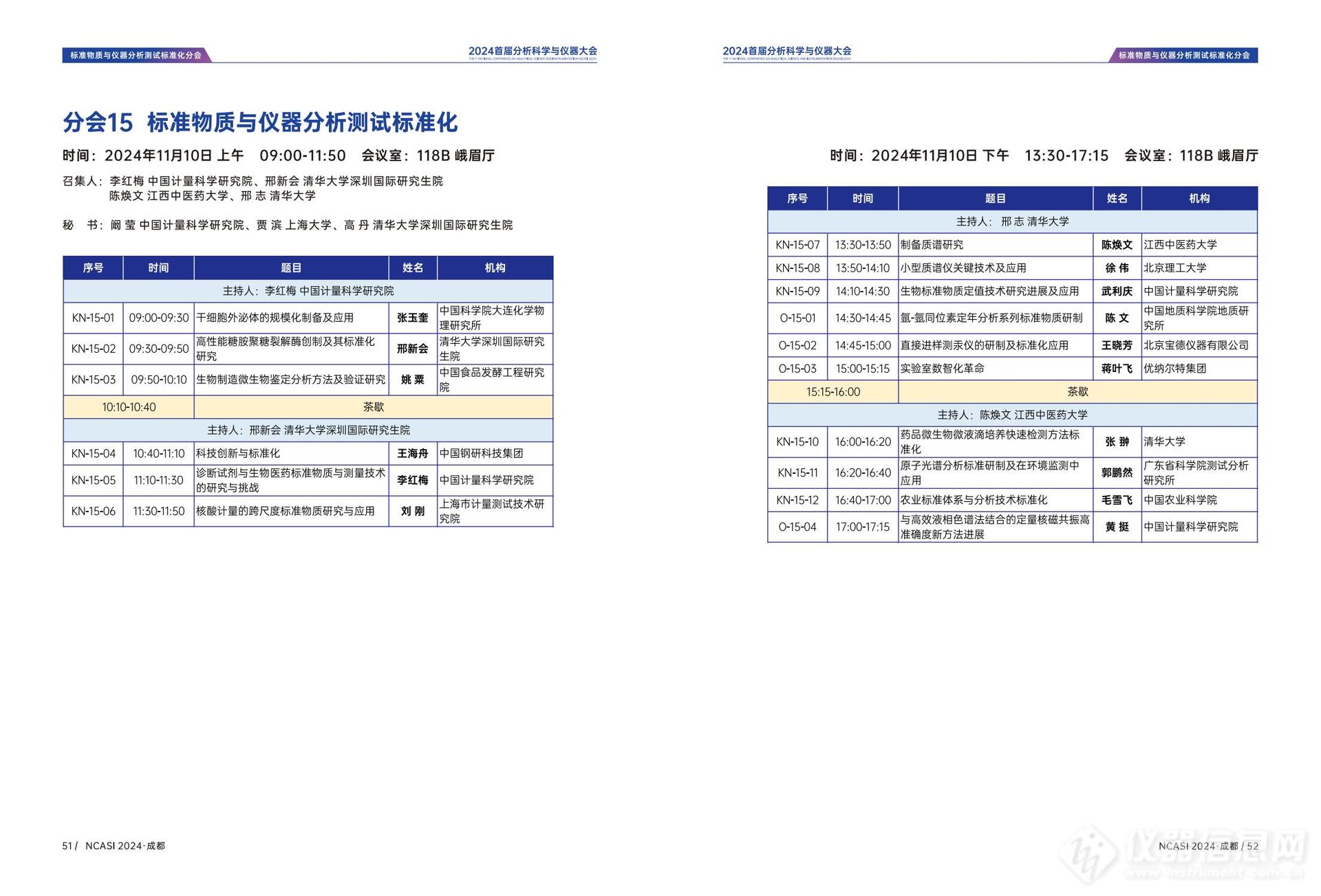Click row code KN-15-06
The width and height of the screenshot is (1321, 896).
pos(93,511)
